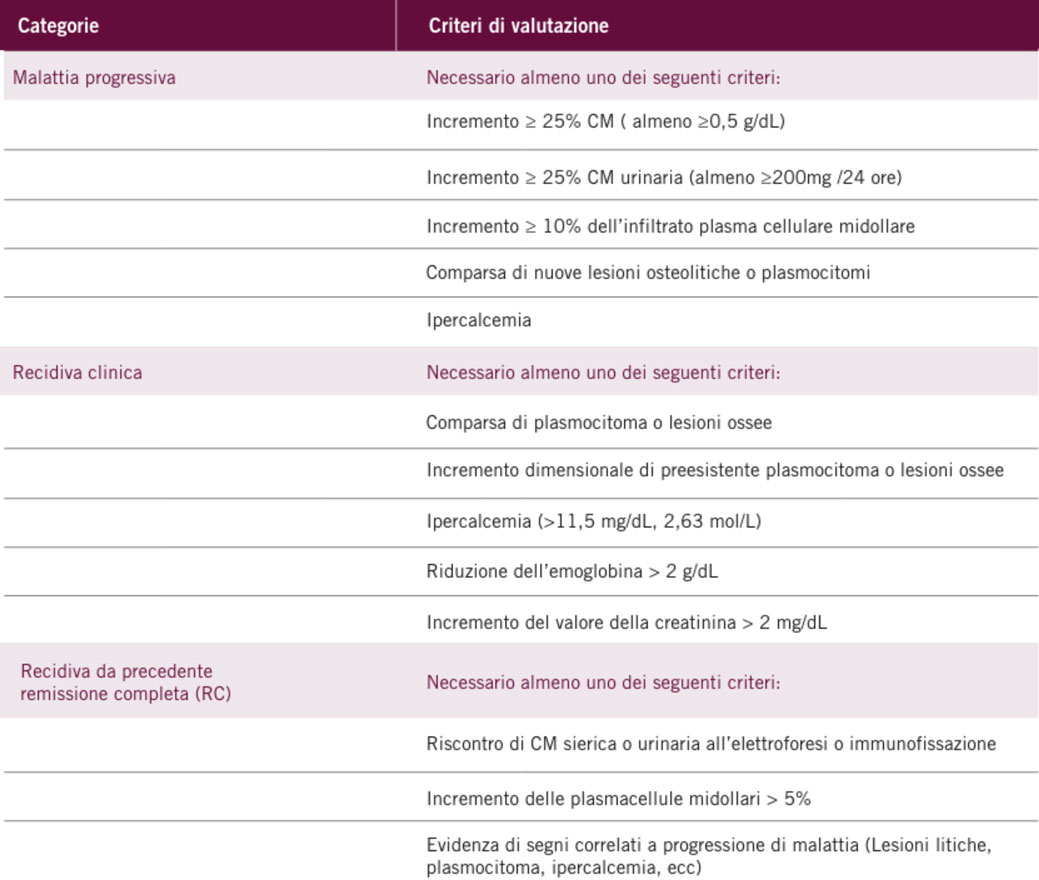Click Comparsa di plasmocitoma o lesioni ossee
This screenshot has height=880, width=1039.
(x=599, y=422)
